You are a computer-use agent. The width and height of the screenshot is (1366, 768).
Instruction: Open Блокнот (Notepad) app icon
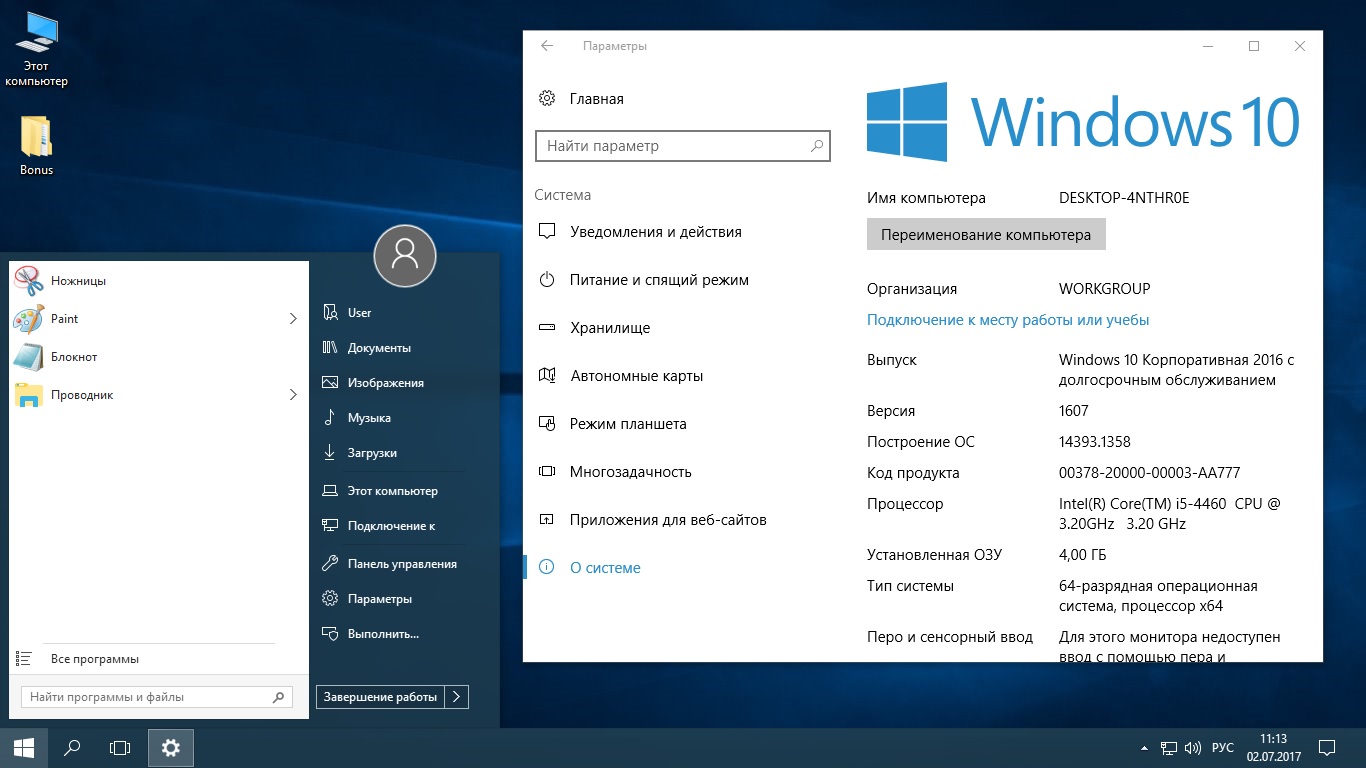coord(29,357)
